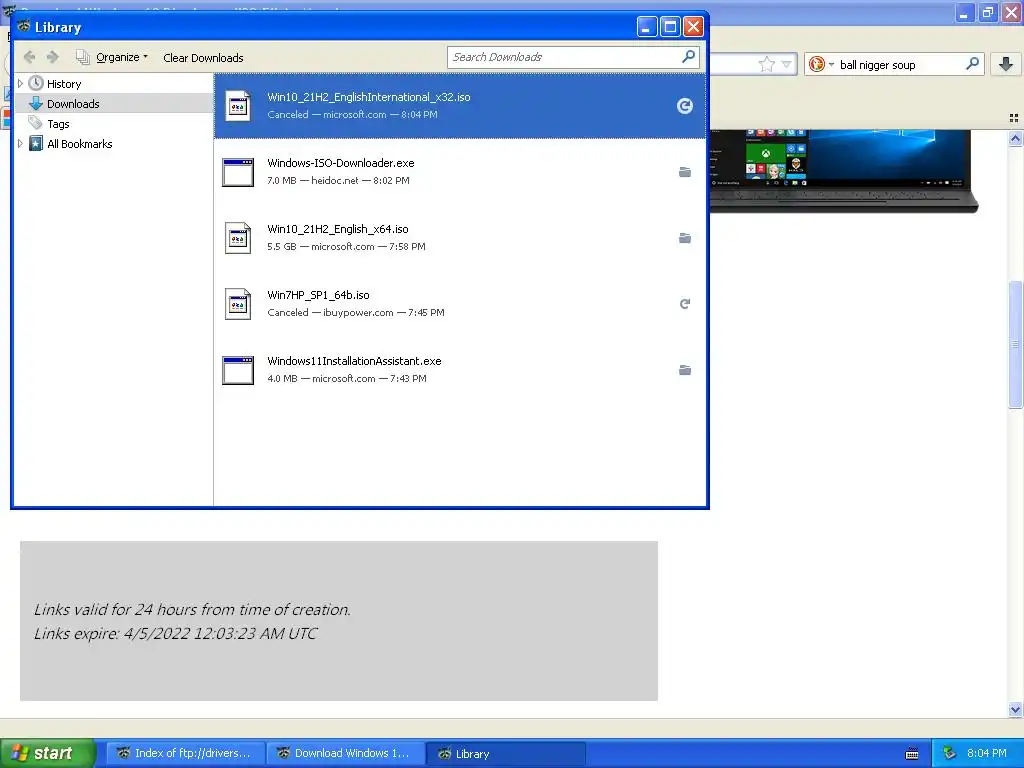This screenshot has height=768, width=1024.
Task: Click 'Links valid for 24 hours' text
Action: click(192, 609)
